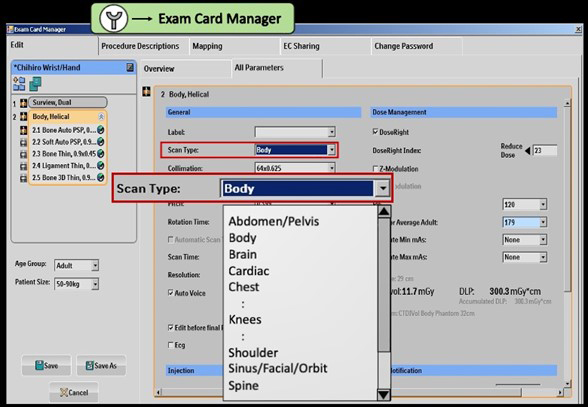
Task: Open the Age Group dropdown
Action: (x=95, y=266)
